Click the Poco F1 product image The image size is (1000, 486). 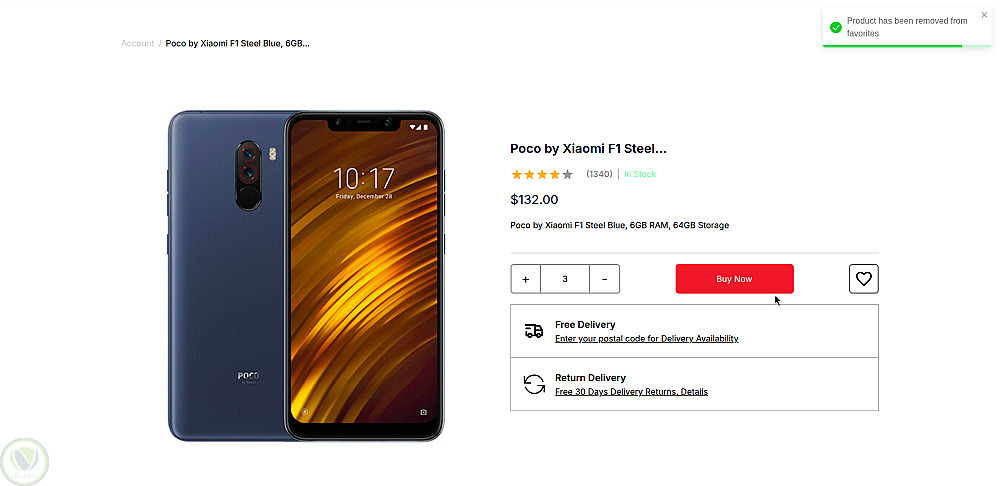click(306, 276)
